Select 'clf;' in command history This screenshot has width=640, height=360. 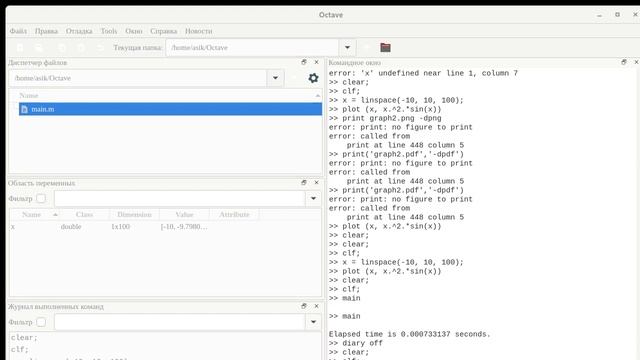click(x=20, y=349)
